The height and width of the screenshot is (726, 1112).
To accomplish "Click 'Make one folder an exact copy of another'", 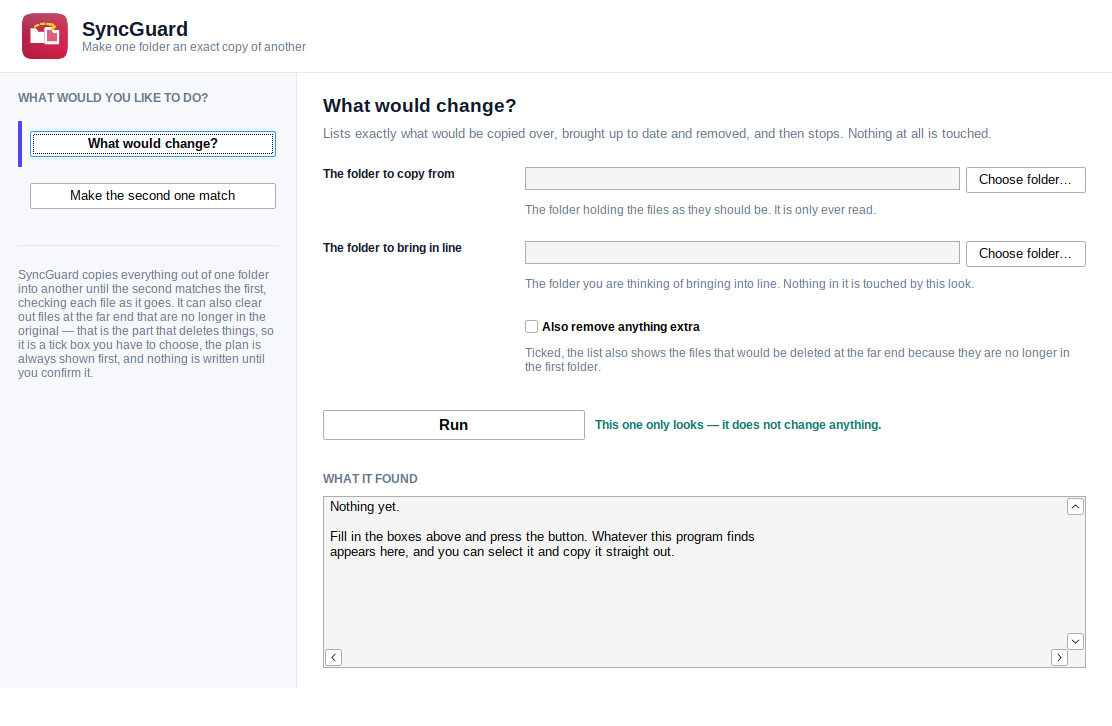I will pyautogui.click(x=194, y=47).
